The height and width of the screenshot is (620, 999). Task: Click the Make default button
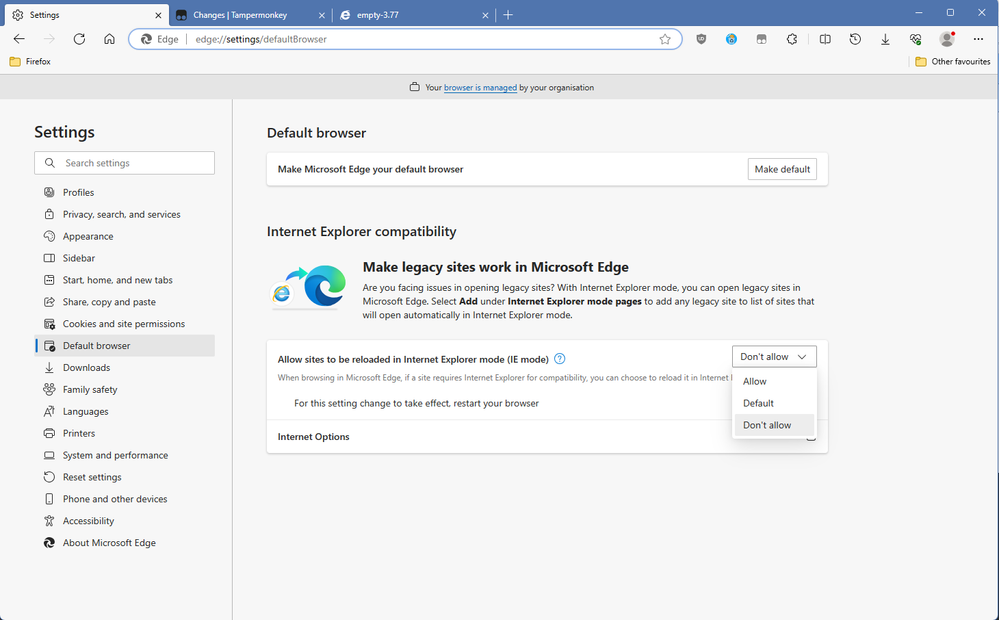782,169
